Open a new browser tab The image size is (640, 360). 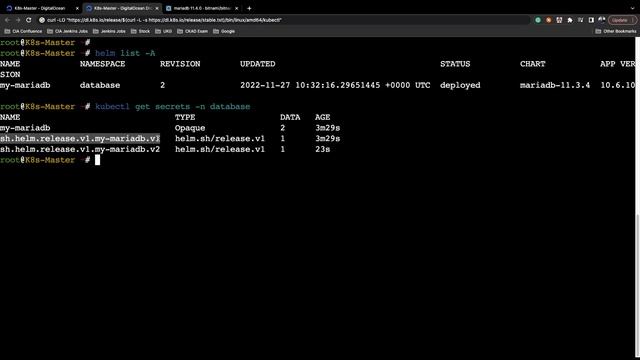[249, 8]
